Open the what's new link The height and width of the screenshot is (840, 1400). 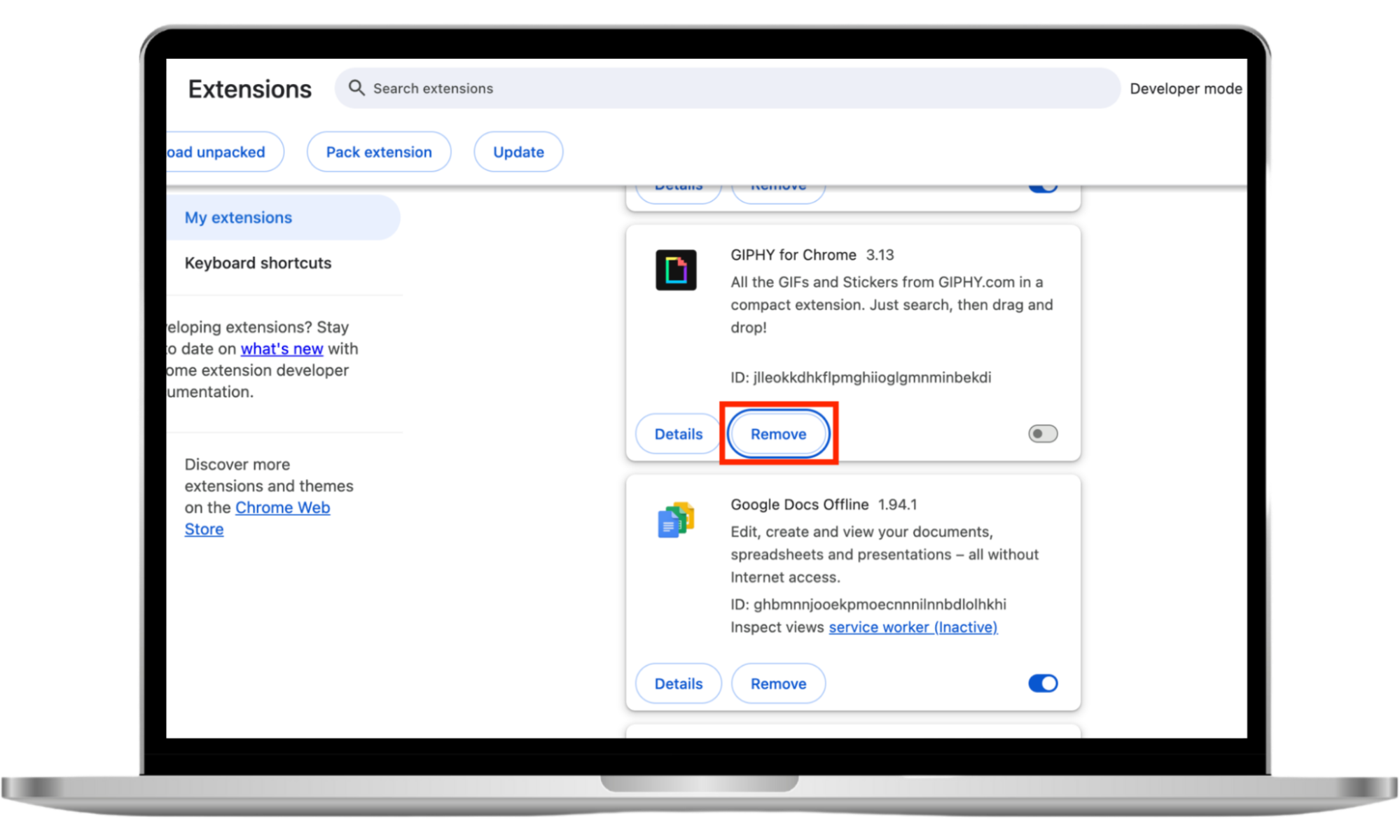point(282,349)
